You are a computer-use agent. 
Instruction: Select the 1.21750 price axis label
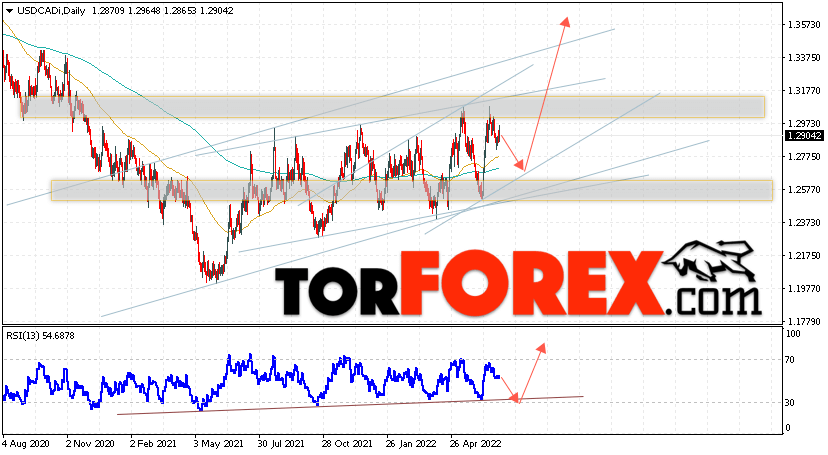tap(804, 255)
